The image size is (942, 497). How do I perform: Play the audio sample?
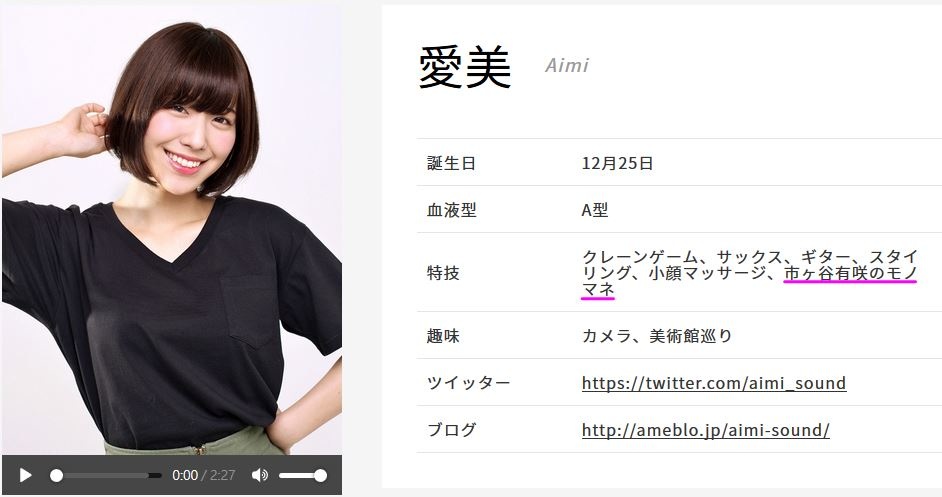(x=25, y=475)
